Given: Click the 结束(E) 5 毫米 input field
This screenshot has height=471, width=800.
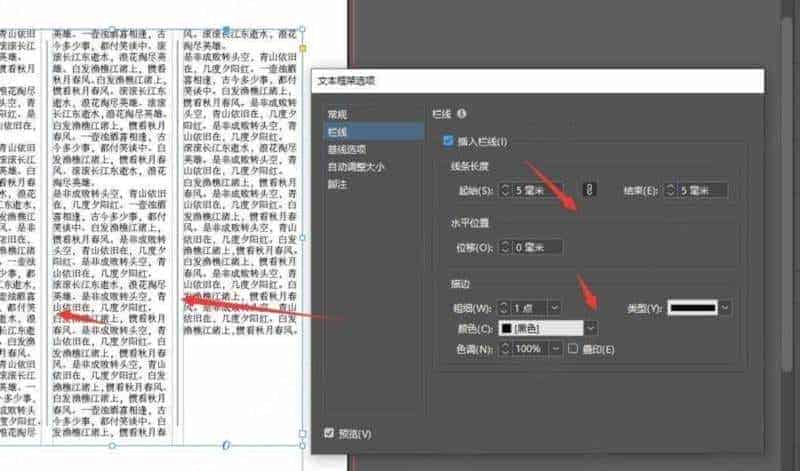Looking at the screenshot, I should click(x=702, y=190).
